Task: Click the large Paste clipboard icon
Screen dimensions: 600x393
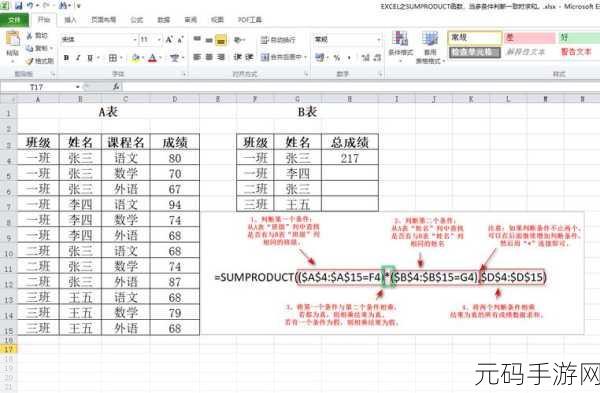Action: tap(13, 39)
